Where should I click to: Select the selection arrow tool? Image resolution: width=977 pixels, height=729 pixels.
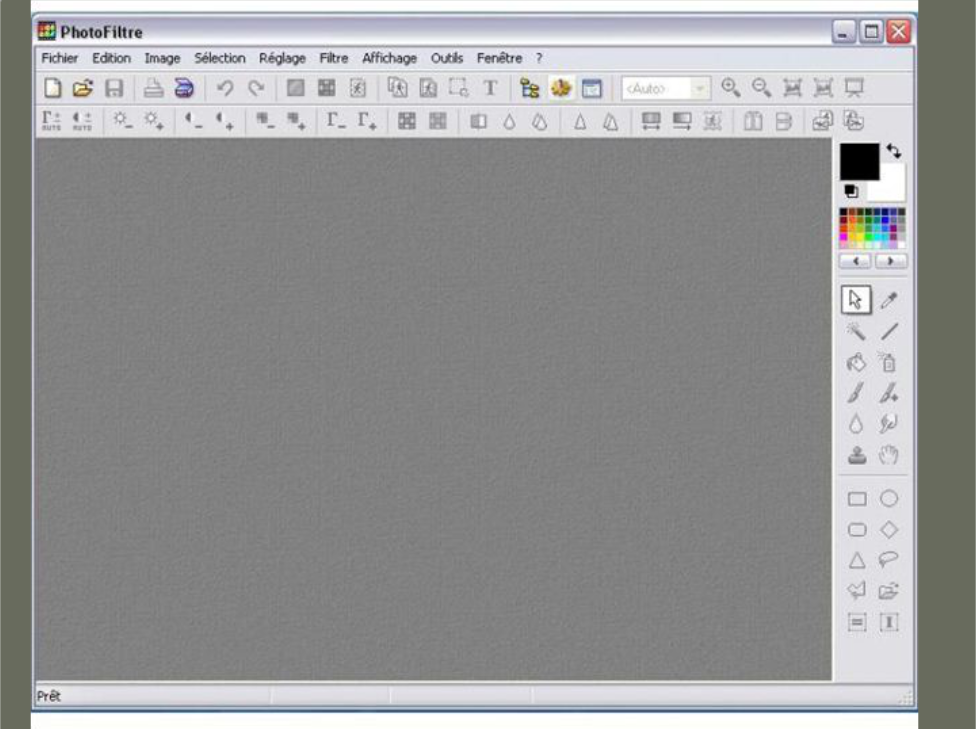pos(856,300)
